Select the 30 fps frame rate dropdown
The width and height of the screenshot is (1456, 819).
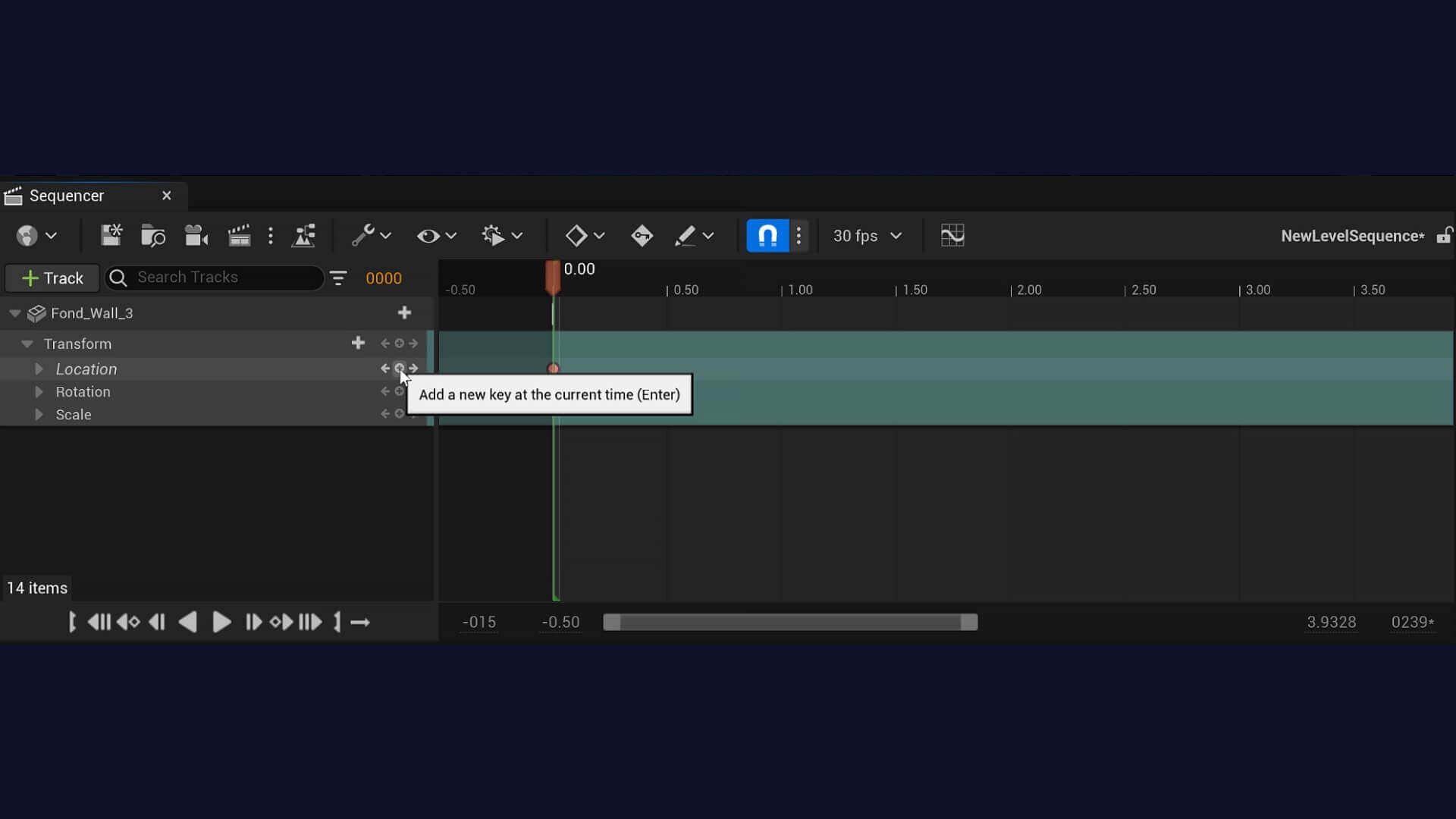[x=865, y=235]
